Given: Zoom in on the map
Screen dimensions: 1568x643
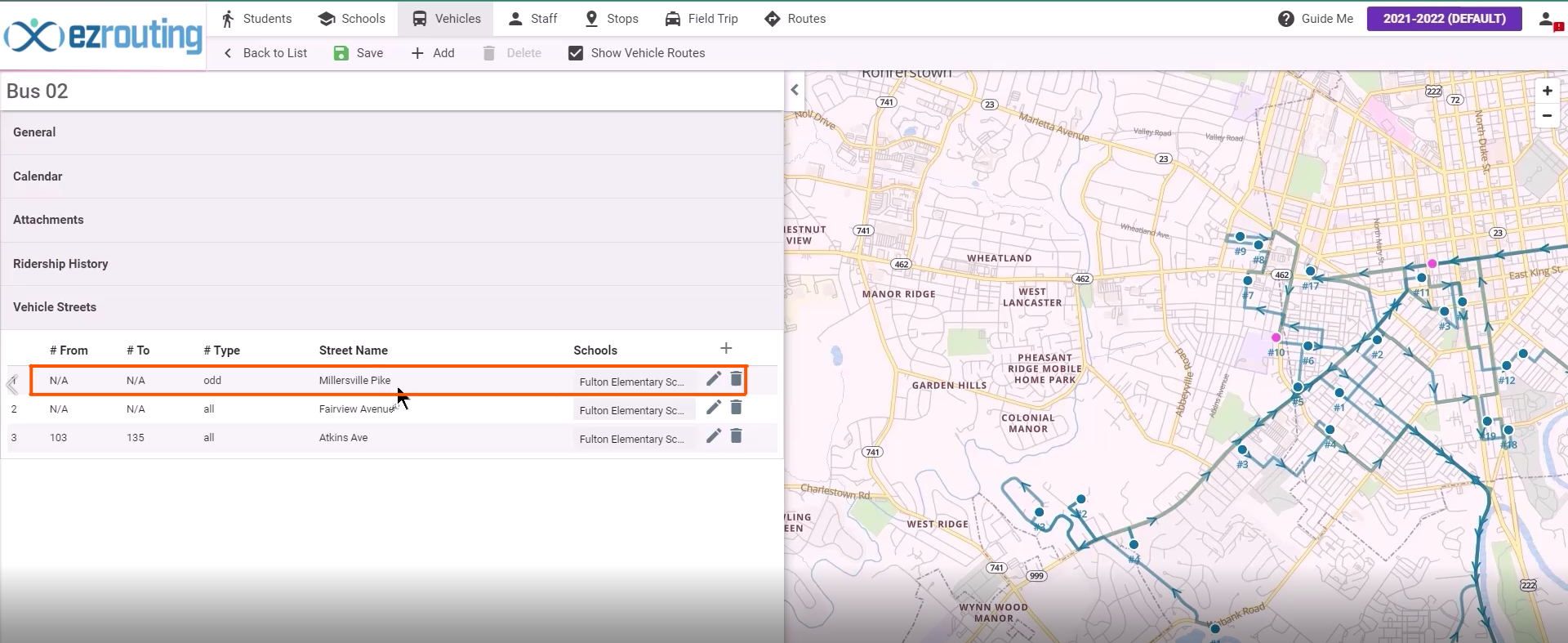Looking at the screenshot, I should (x=1547, y=91).
